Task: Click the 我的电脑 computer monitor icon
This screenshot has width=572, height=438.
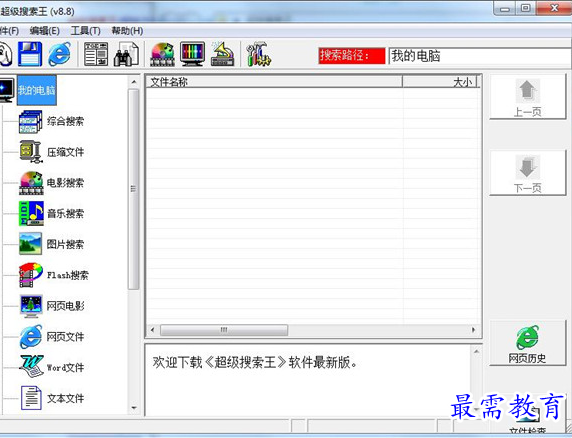Action: pos(7,89)
